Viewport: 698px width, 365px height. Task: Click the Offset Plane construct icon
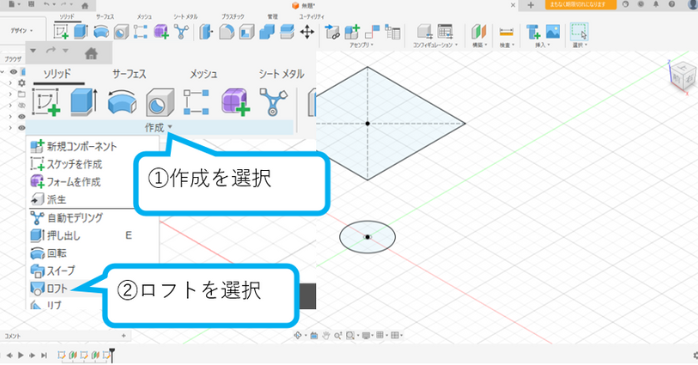click(479, 32)
